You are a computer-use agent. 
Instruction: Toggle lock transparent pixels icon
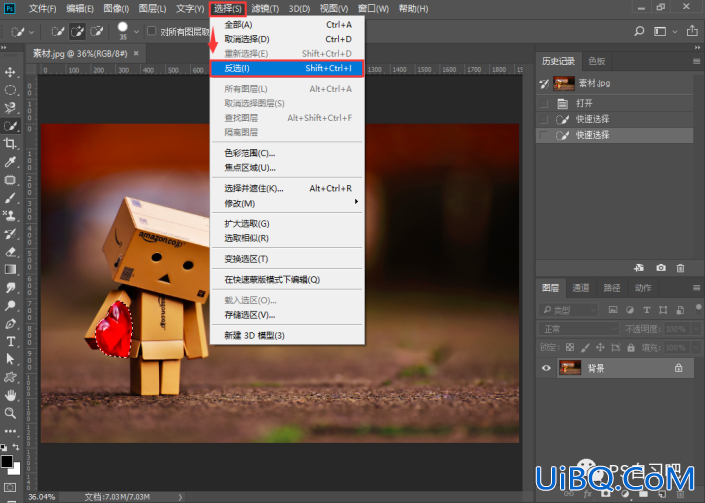pyautogui.click(x=570, y=347)
